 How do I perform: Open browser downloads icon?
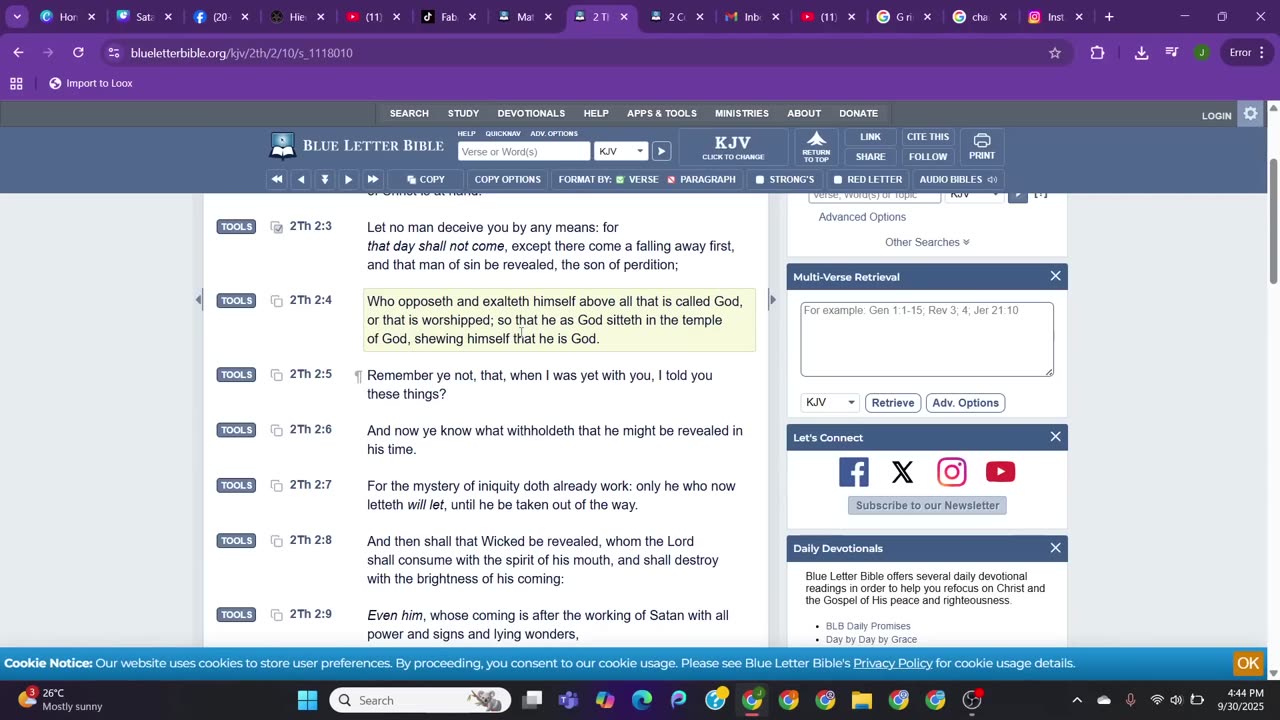(1141, 53)
